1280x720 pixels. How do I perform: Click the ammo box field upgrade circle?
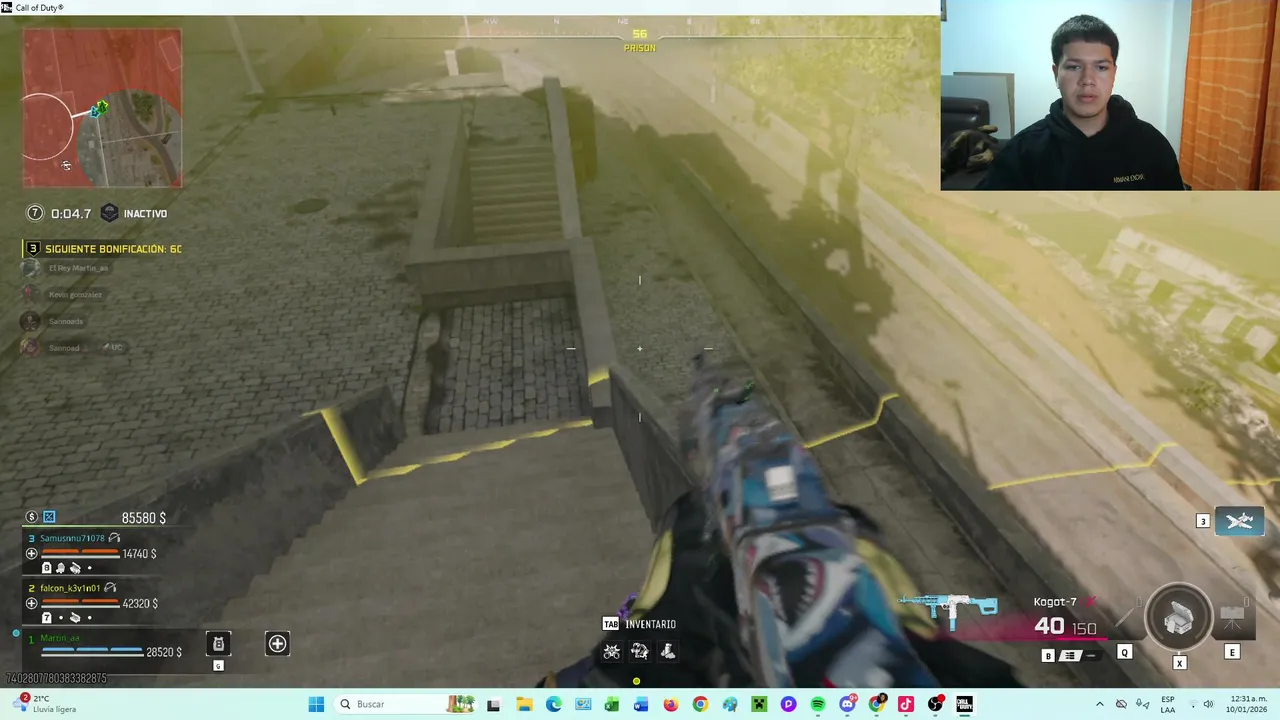coord(1179,618)
